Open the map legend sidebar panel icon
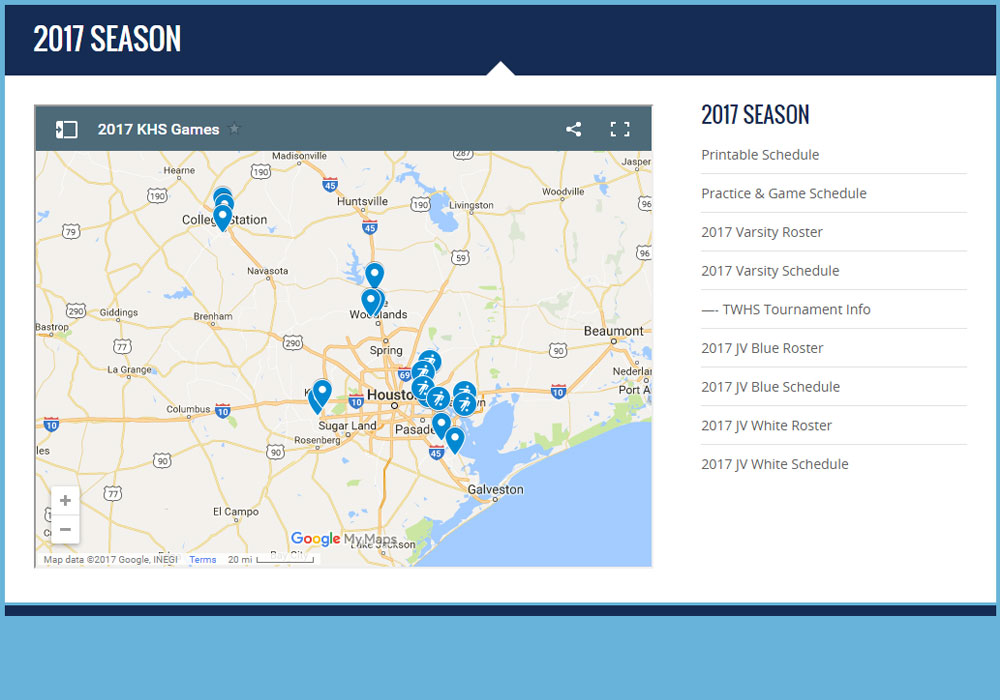Screen dimensions: 1000x700 coord(66,129)
